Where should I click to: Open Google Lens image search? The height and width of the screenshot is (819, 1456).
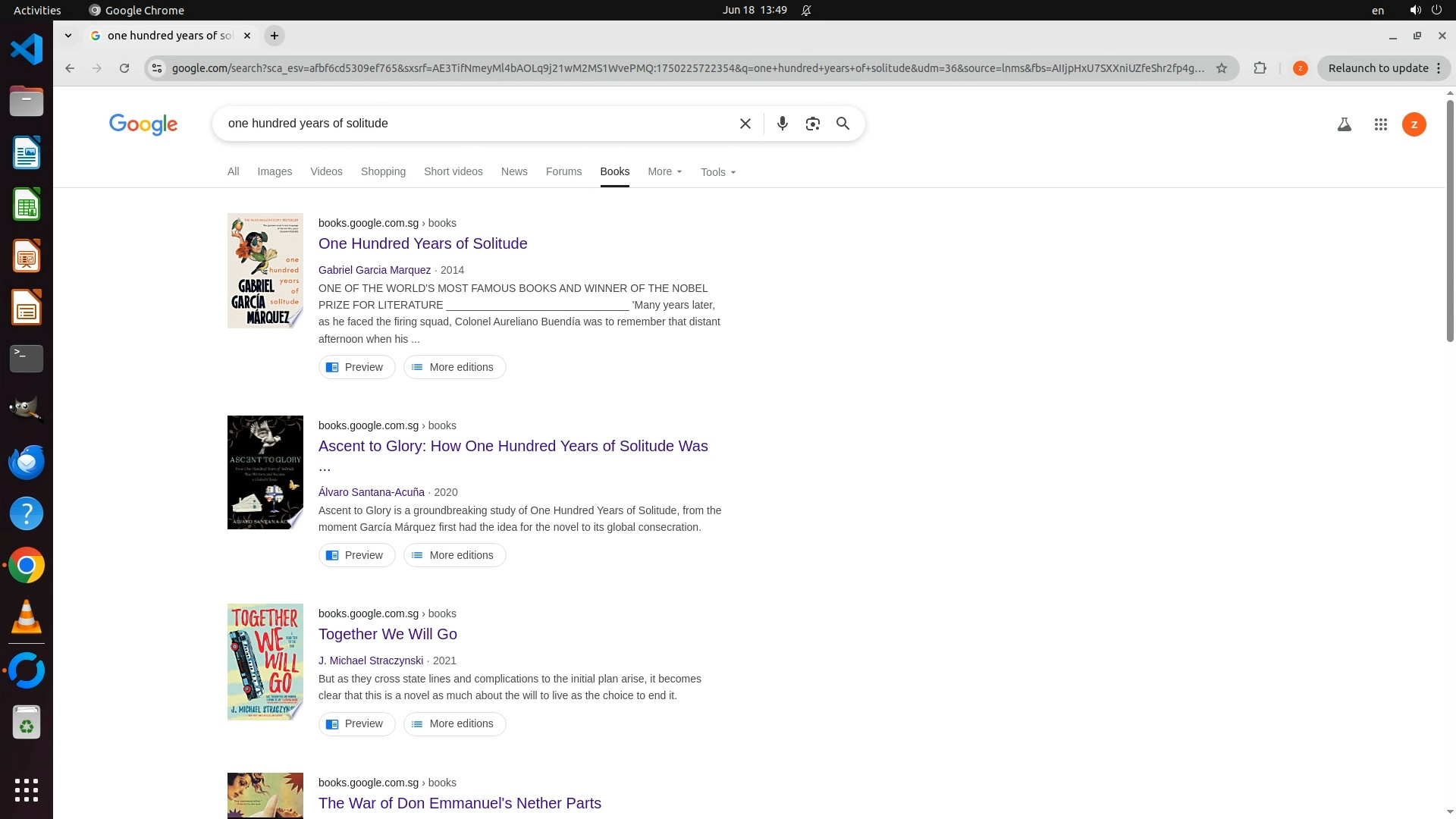point(812,124)
